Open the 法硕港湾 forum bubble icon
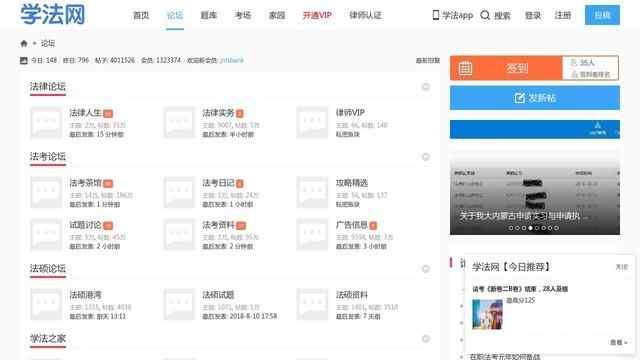 46,304
